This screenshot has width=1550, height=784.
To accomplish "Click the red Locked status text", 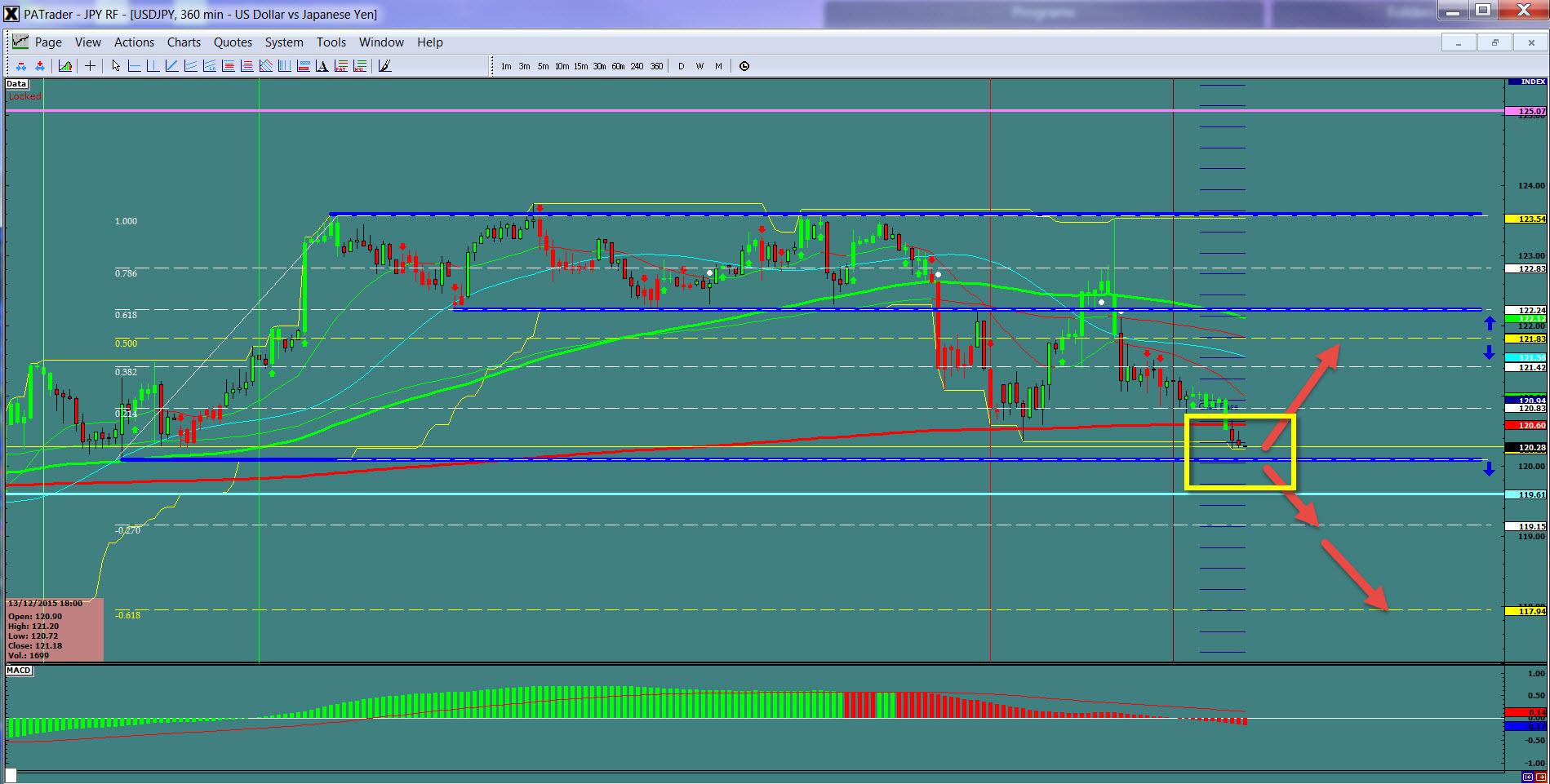I will pyautogui.click(x=24, y=96).
